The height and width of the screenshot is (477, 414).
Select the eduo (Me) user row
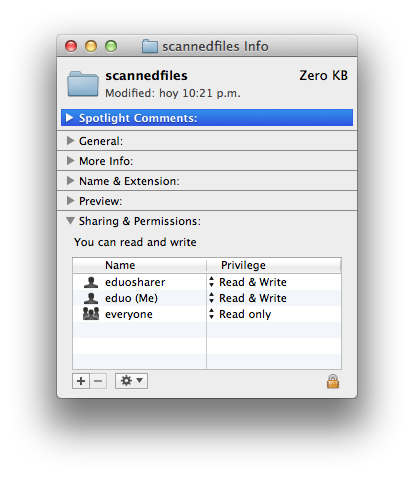coord(207,298)
